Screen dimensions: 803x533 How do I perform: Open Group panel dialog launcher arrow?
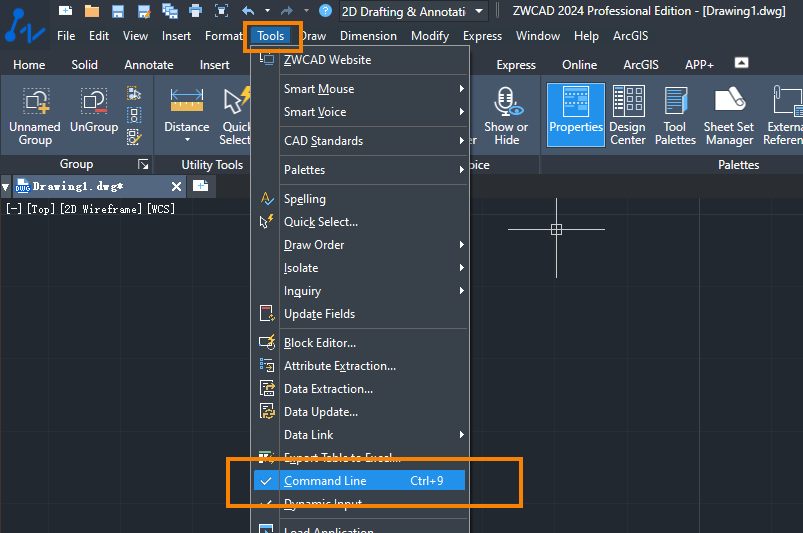click(x=143, y=164)
